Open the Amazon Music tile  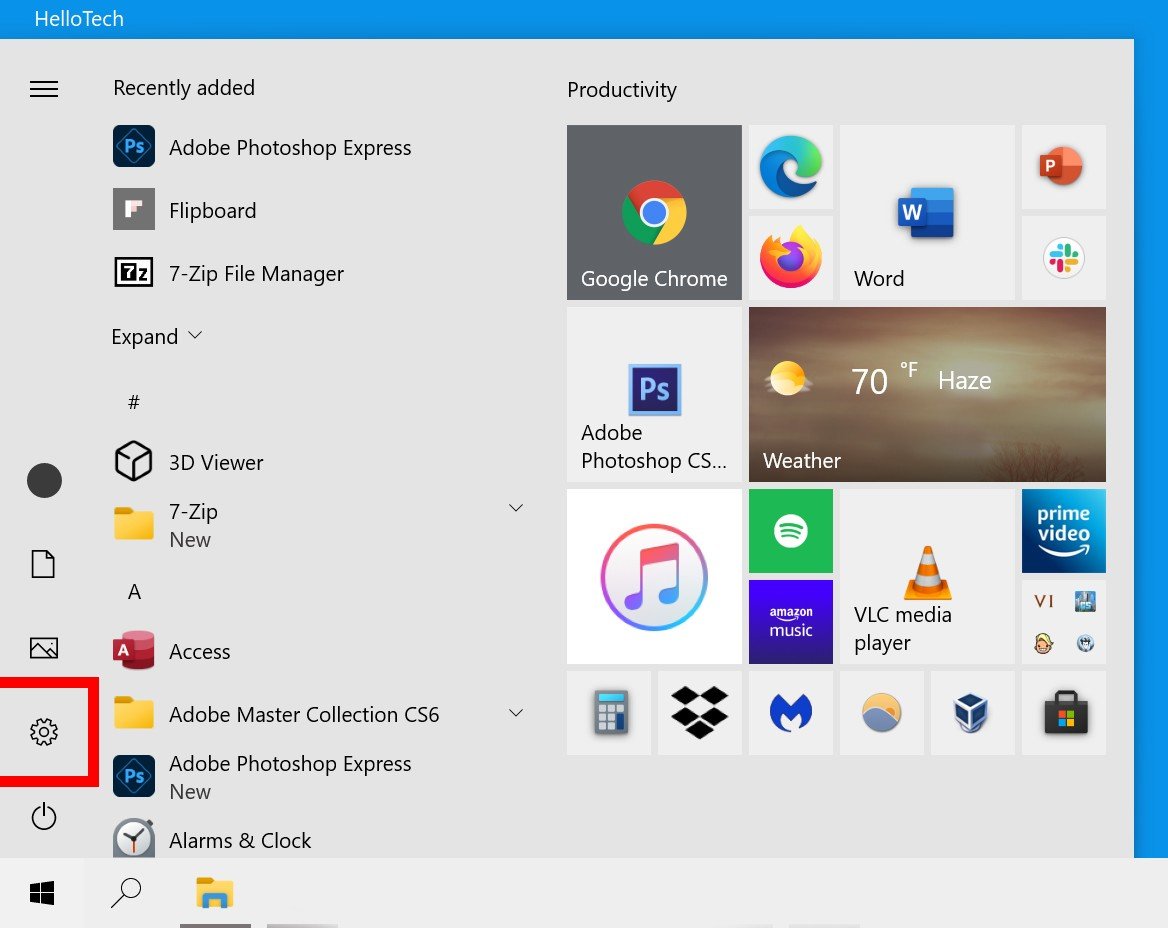point(790,622)
